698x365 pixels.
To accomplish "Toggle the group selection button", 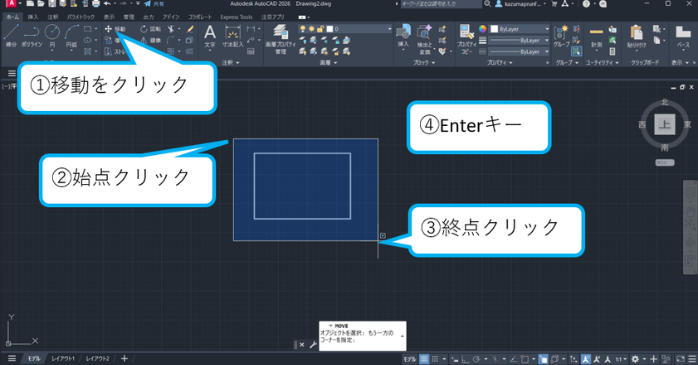I will 576,52.
